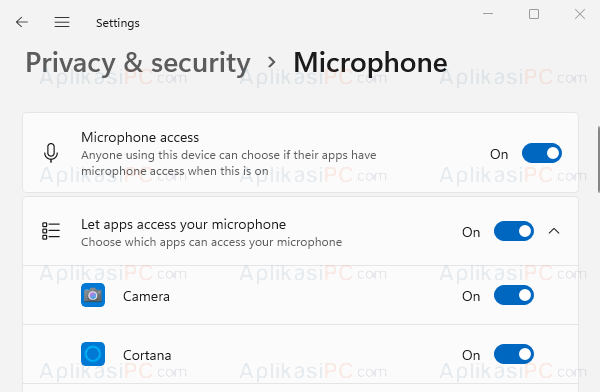Viewport: 600px width, 392px height.
Task: Turn off the Microphone access toggle
Action: [542, 153]
